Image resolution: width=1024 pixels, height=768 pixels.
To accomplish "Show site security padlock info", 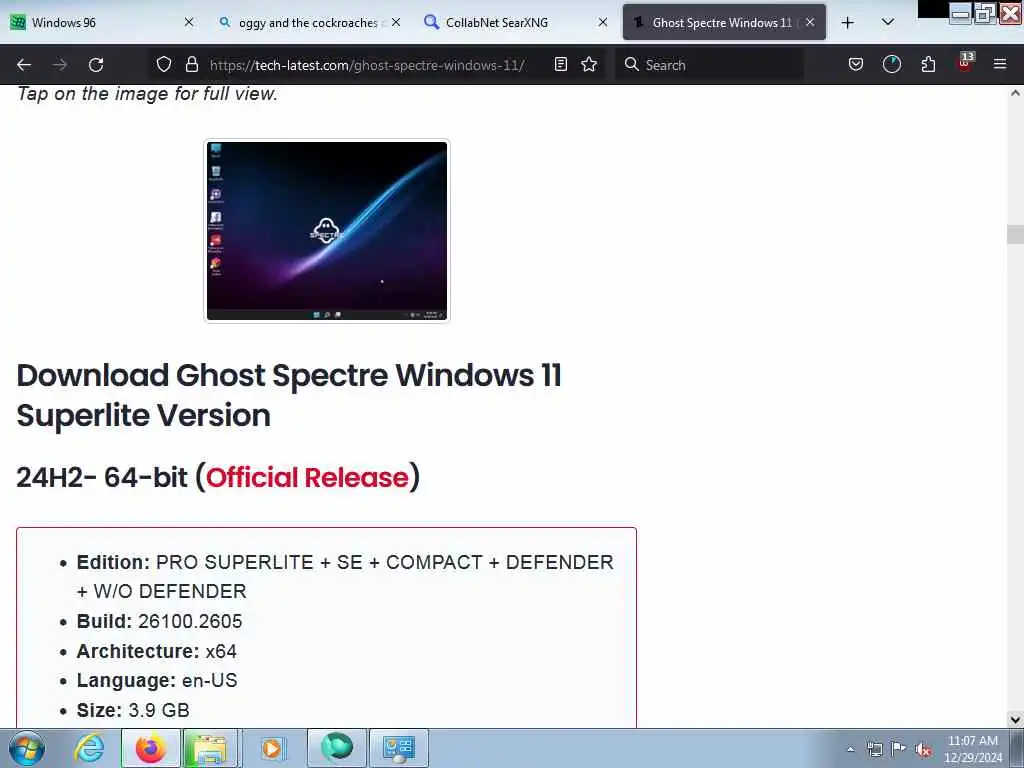I will (191, 64).
